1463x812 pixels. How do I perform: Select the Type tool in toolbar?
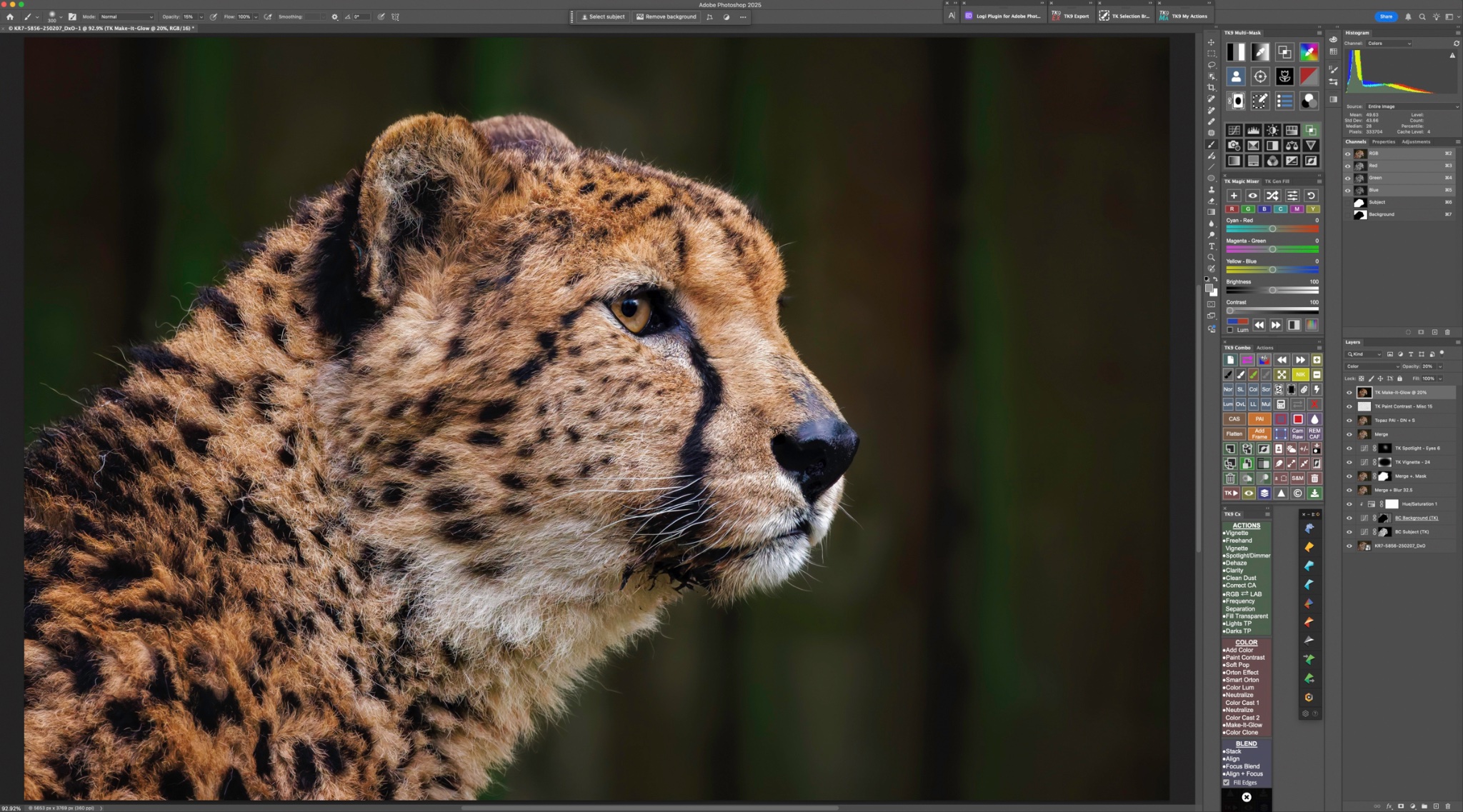pyautogui.click(x=1211, y=246)
